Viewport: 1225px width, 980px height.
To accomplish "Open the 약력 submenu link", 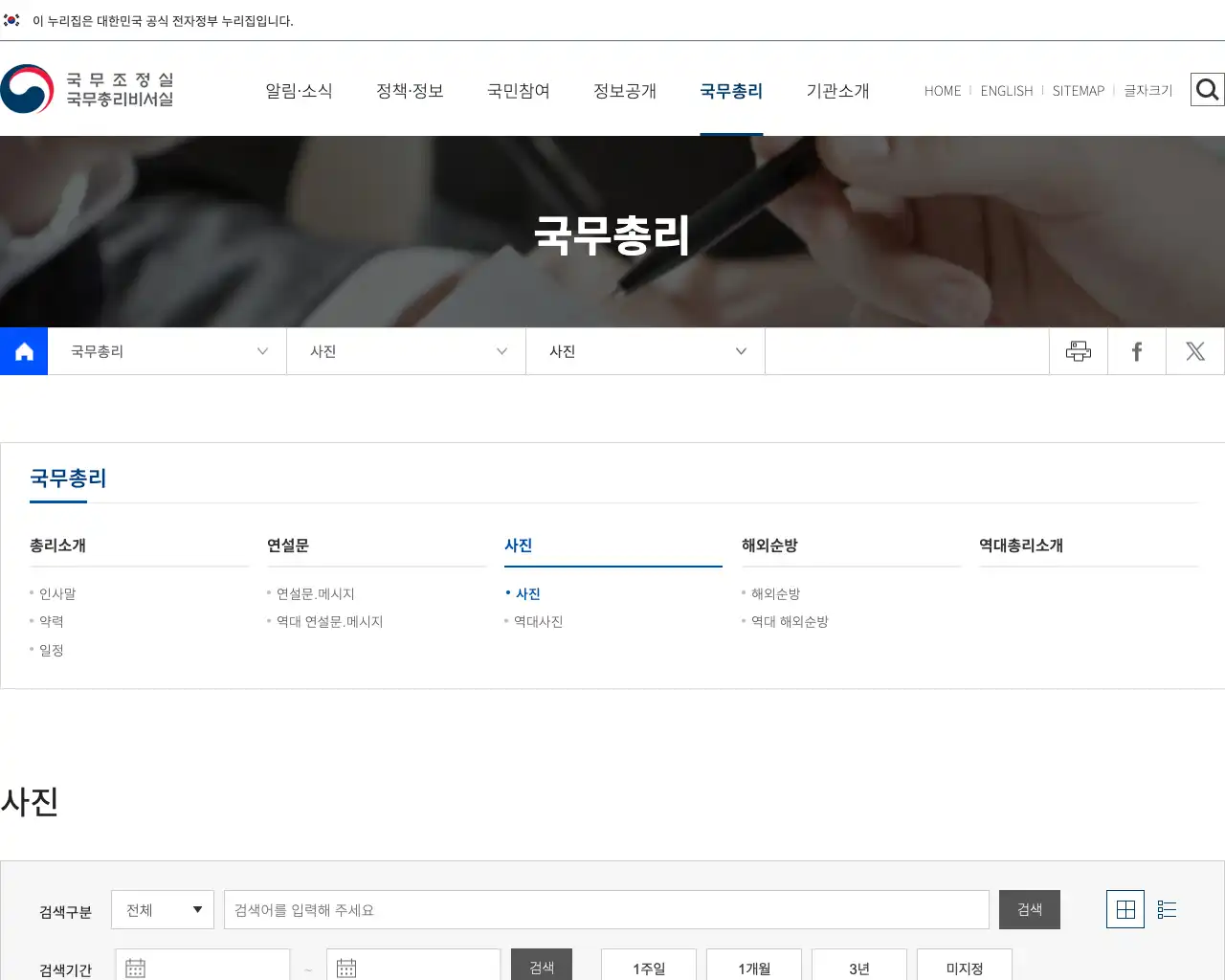I will 52,621.
